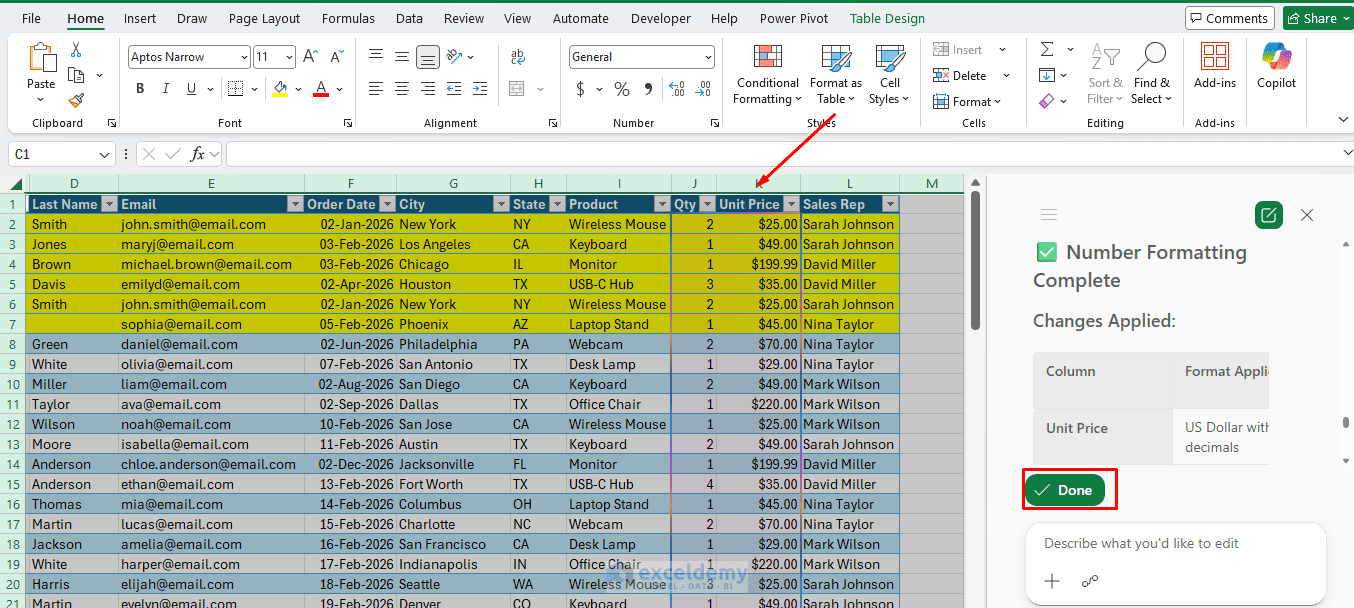The width and height of the screenshot is (1354, 608).
Task: Click the Insert Function fx icon
Action: click(x=198, y=154)
